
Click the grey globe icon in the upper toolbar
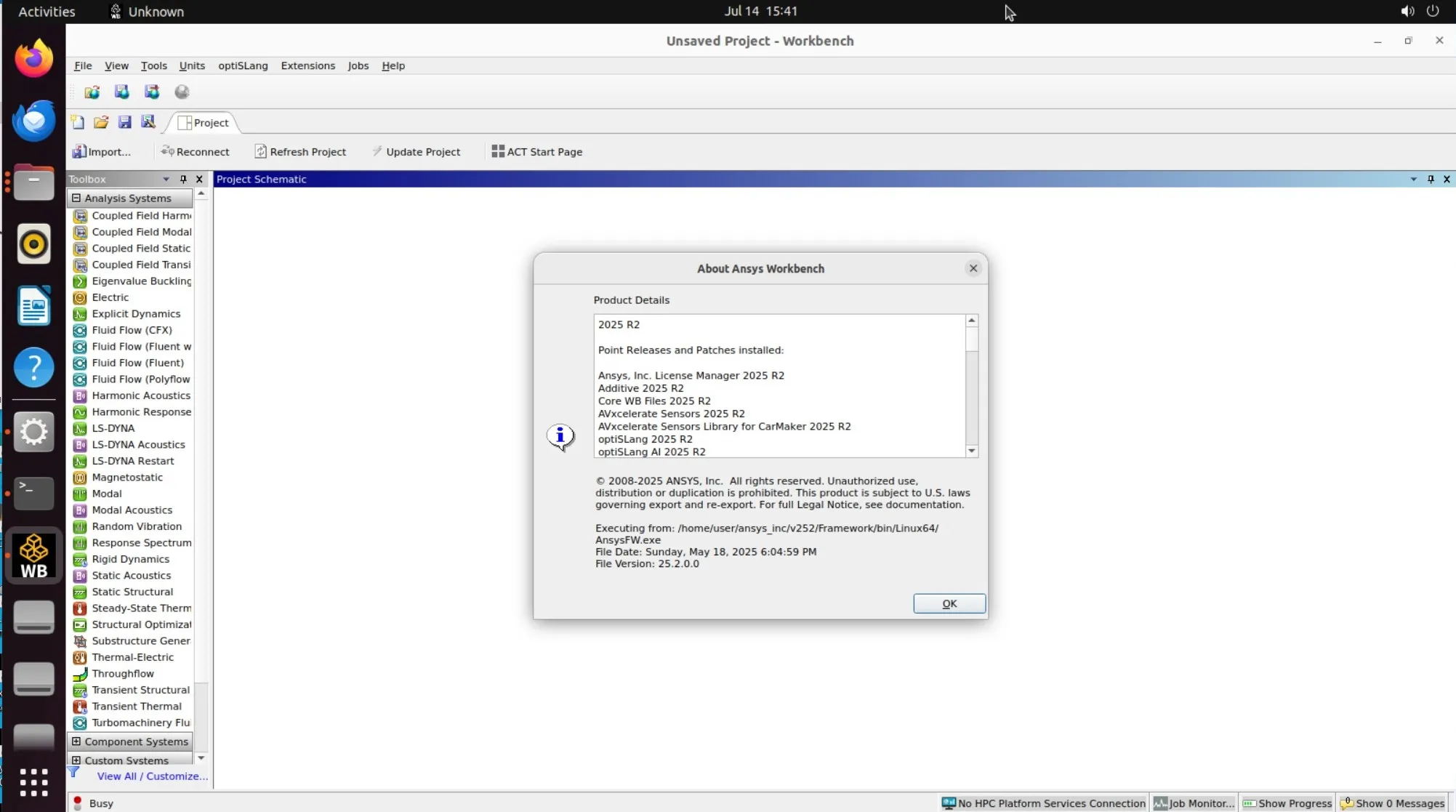click(x=182, y=92)
